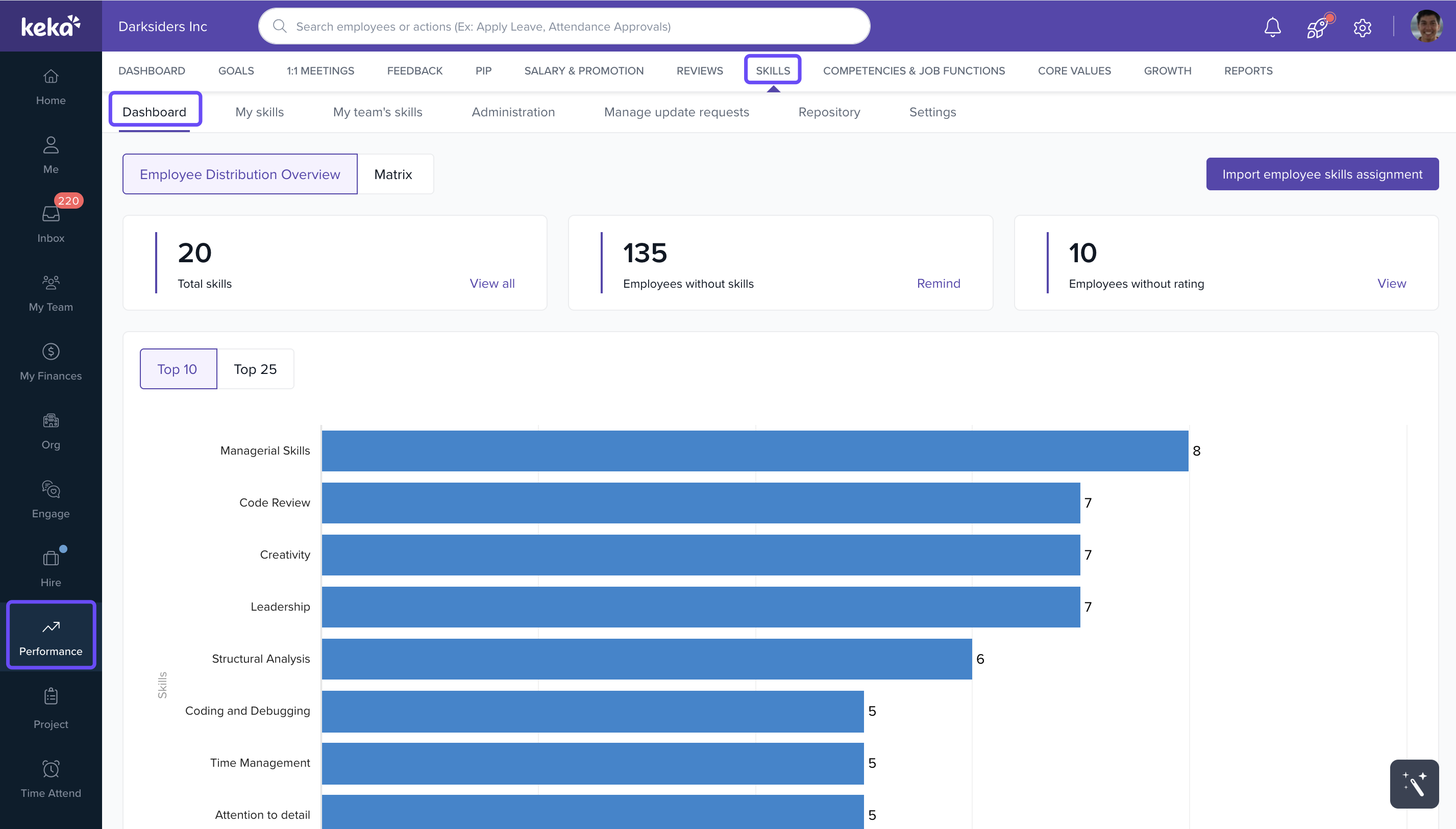Open the settings gear icon

coord(1362,27)
